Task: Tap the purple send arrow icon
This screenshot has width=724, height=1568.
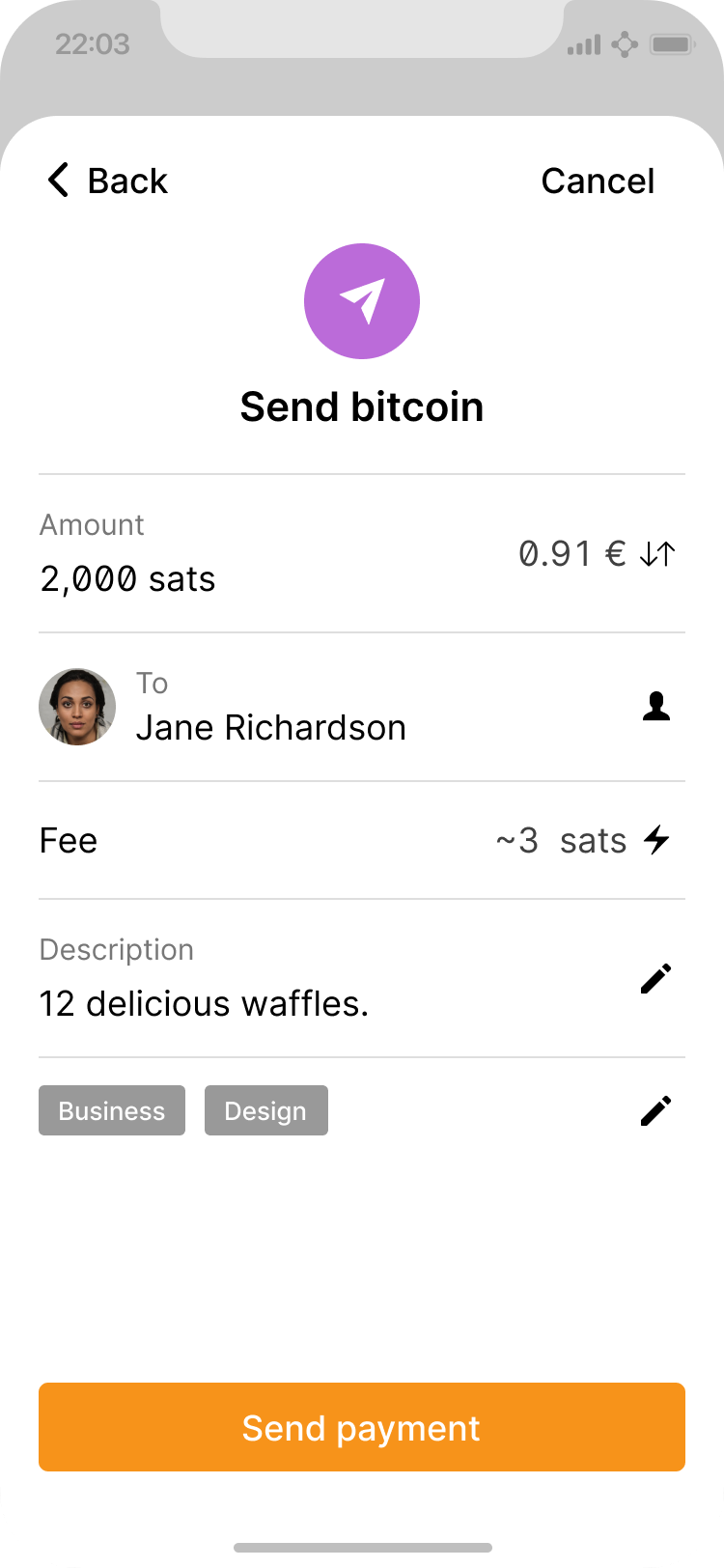Action: pyautogui.click(x=362, y=301)
